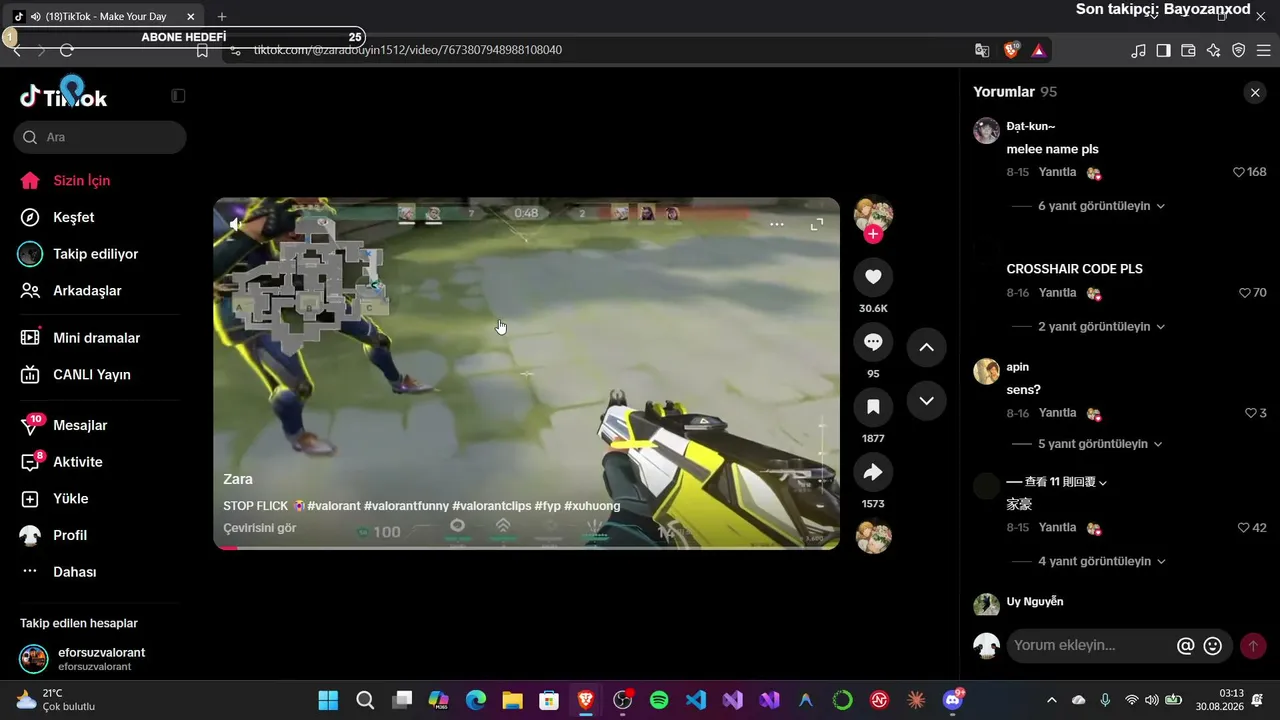This screenshot has height=720, width=1280.
Task: Share the video with the arrow icon
Action: [873, 472]
